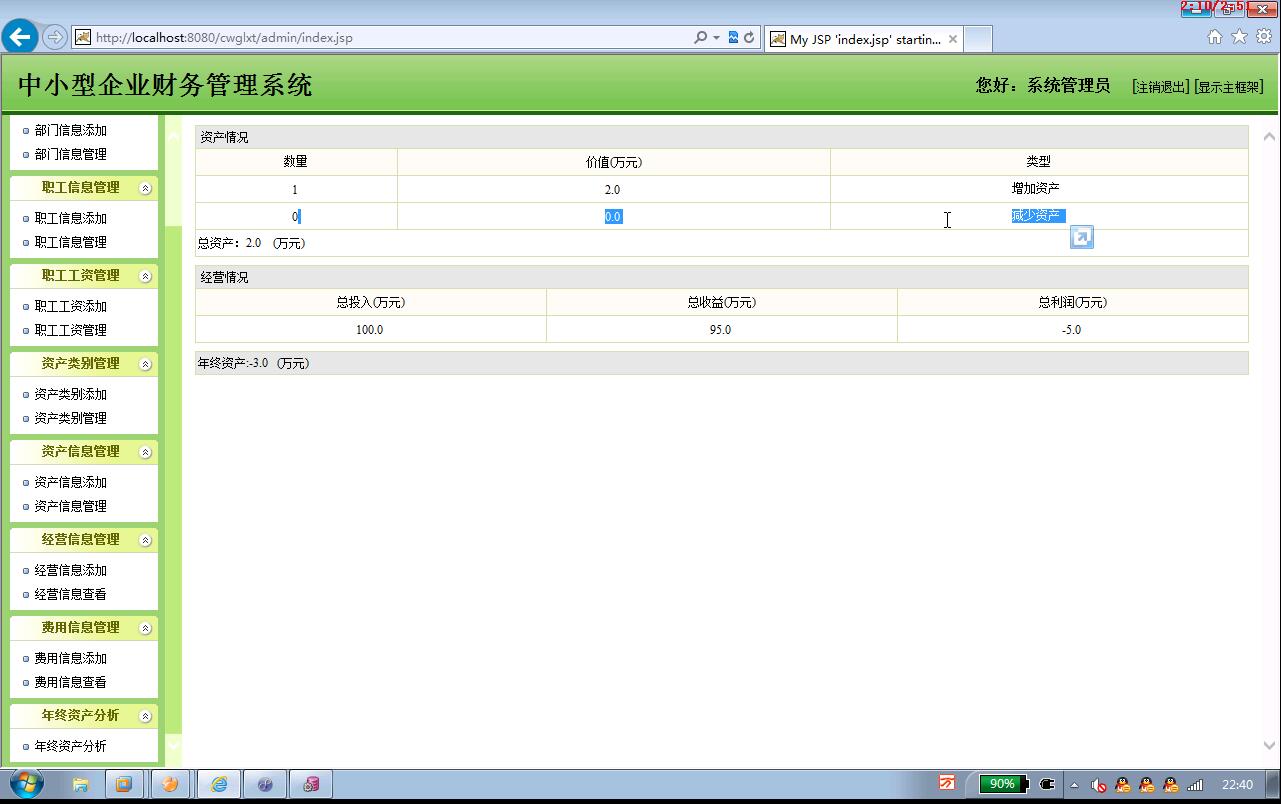
Task: Open 资产信息管理 sub-item in the sidebar
Action: [70, 506]
